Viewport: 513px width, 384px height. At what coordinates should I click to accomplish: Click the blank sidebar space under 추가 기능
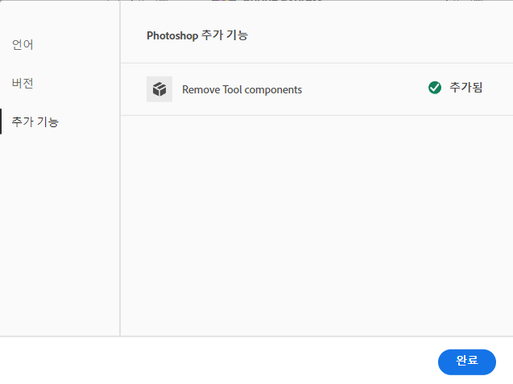point(60,233)
